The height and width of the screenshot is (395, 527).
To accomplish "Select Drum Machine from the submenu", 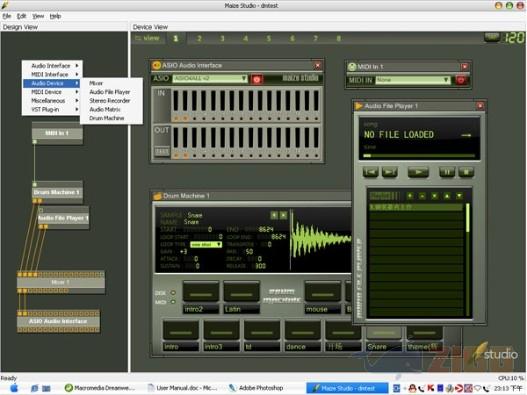I will (x=107, y=118).
